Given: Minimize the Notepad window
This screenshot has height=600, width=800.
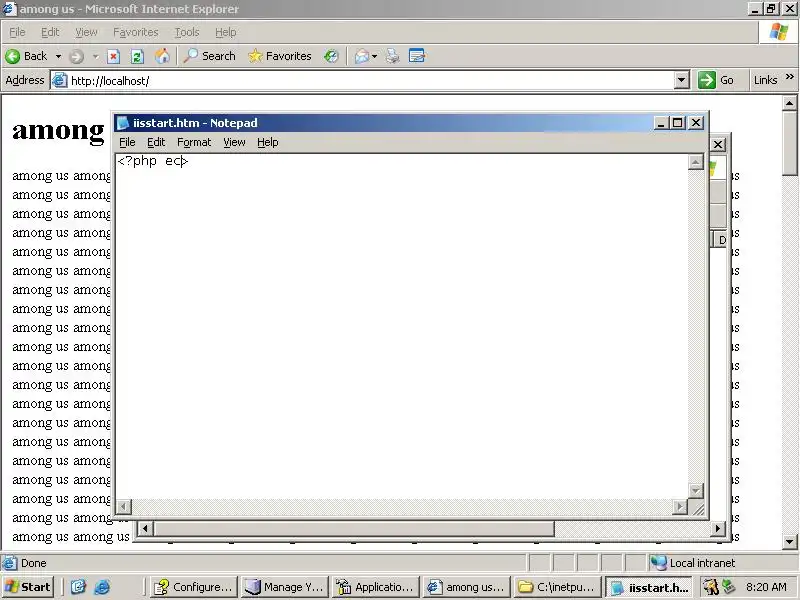Looking at the screenshot, I should click(x=661, y=122).
